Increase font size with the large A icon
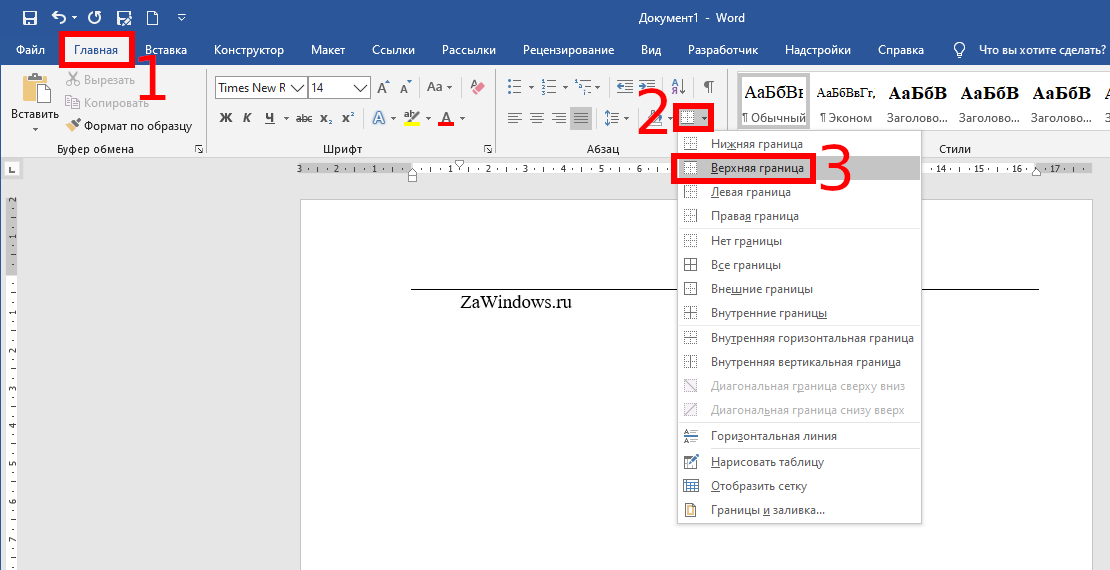The image size is (1110, 570). [383, 88]
